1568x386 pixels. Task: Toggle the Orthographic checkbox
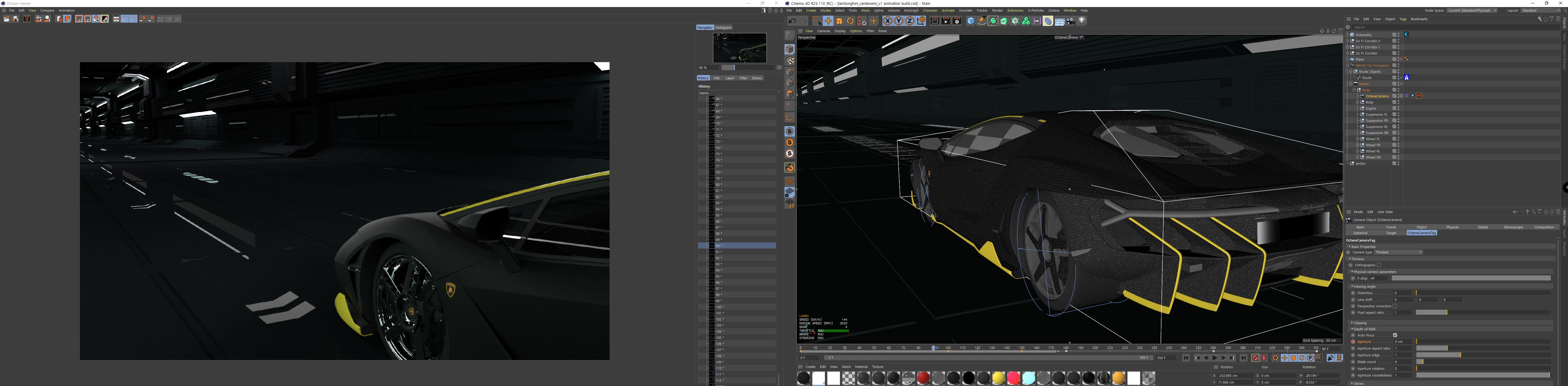(x=1379, y=265)
